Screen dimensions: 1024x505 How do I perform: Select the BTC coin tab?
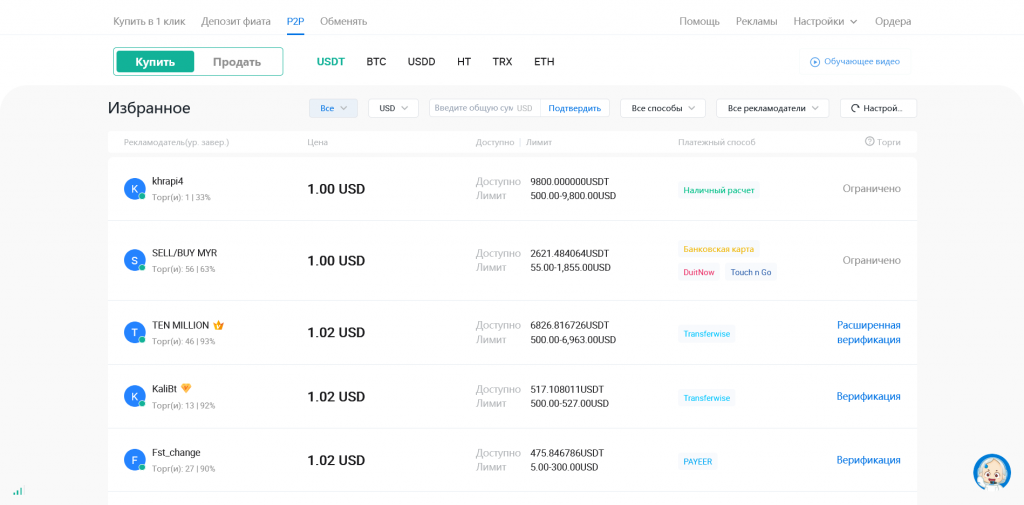[376, 62]
